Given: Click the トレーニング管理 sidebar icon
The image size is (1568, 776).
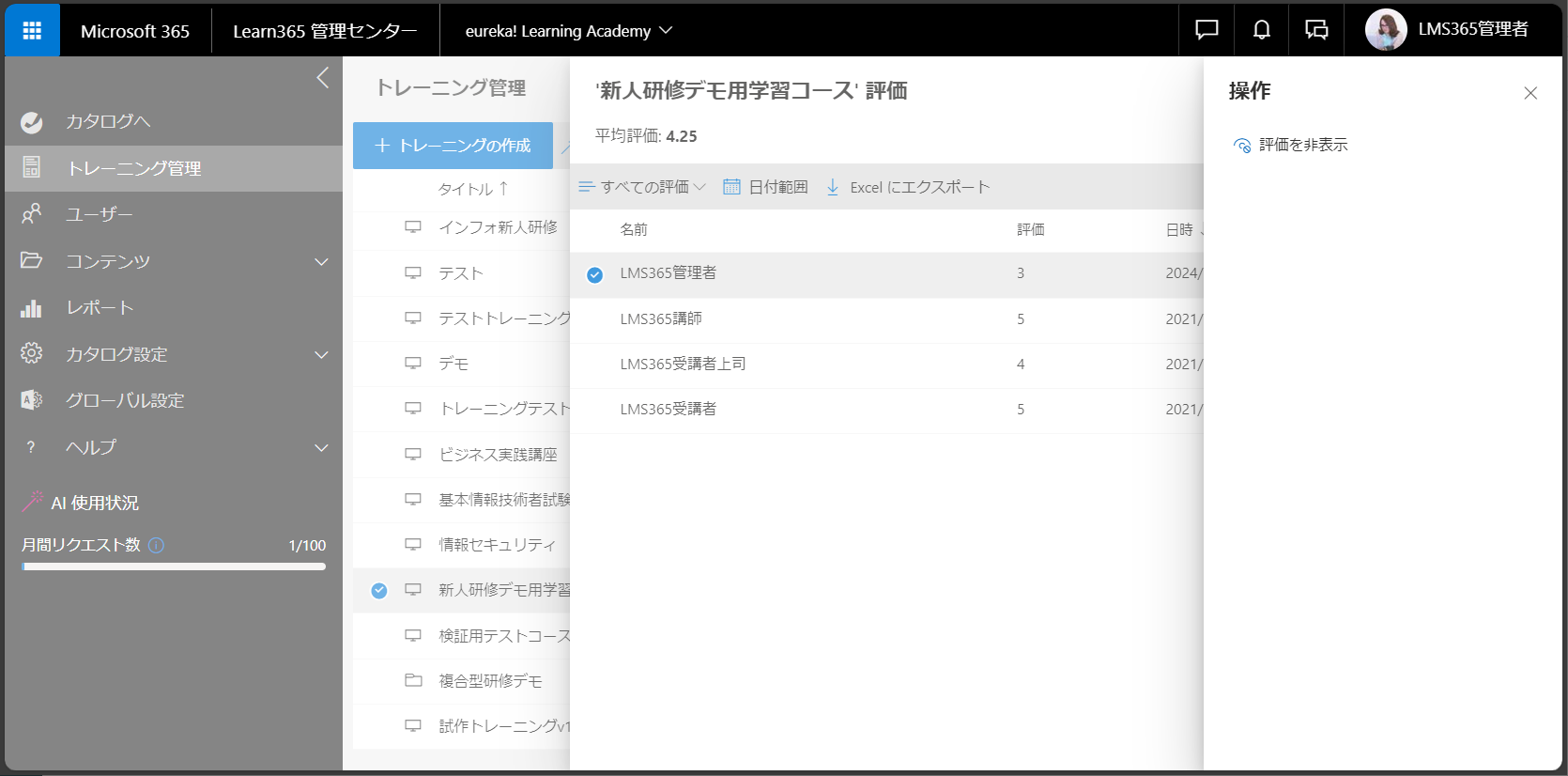Looking at the screenshot, I should (x=31, y=167).
